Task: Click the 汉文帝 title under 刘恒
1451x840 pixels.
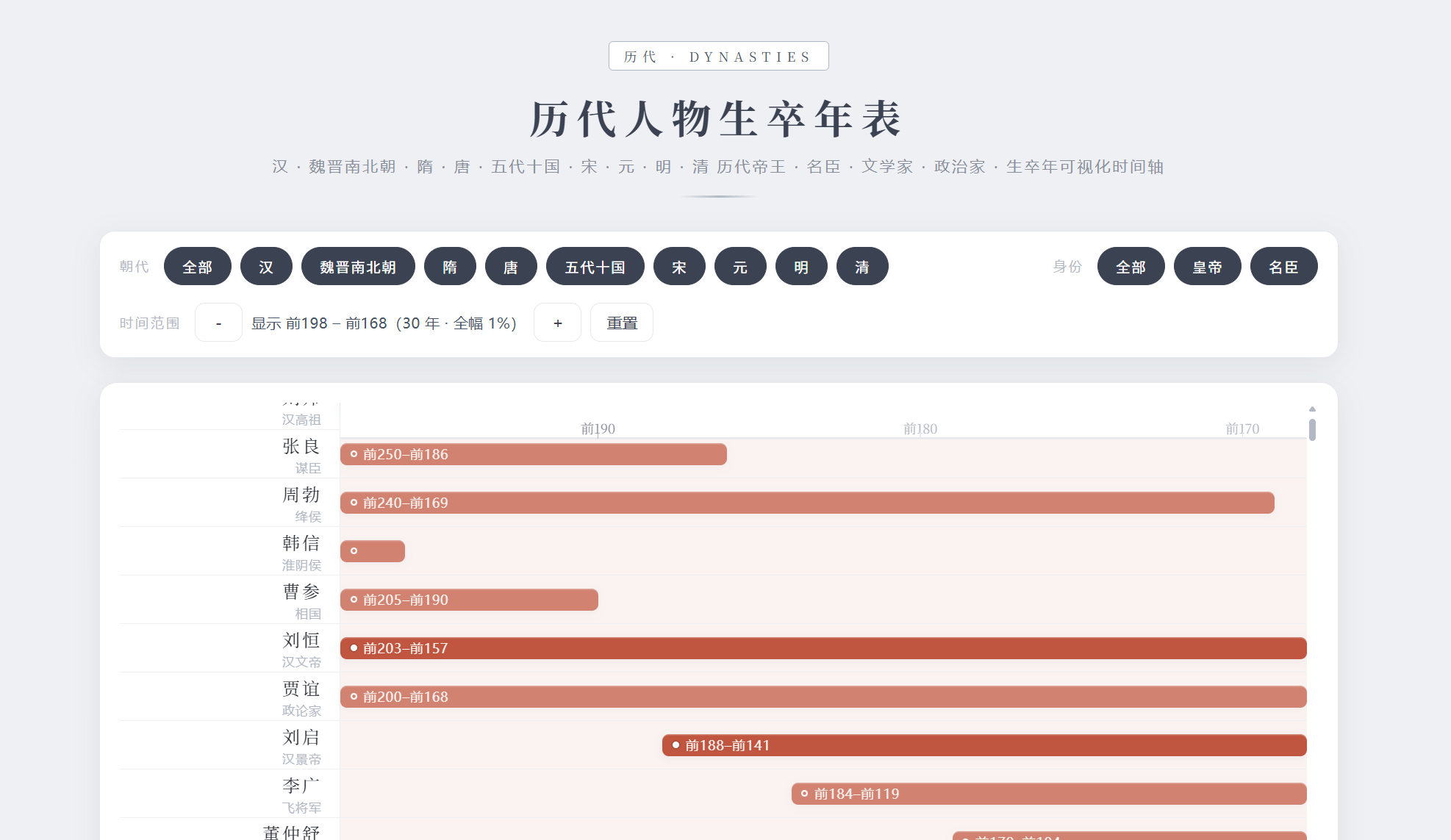Action: (301, 662)
